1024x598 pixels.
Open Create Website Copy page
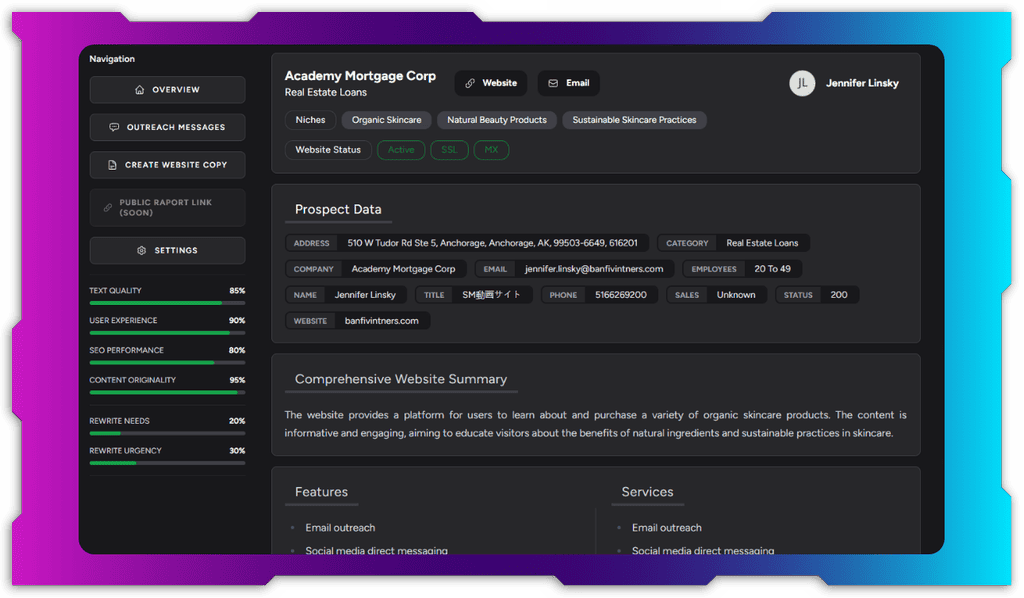[167, 165]
